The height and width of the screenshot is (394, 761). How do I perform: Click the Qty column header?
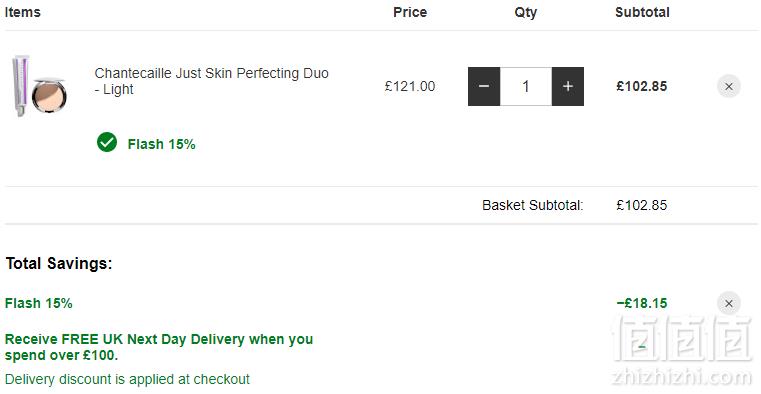[x=526, y=12]
